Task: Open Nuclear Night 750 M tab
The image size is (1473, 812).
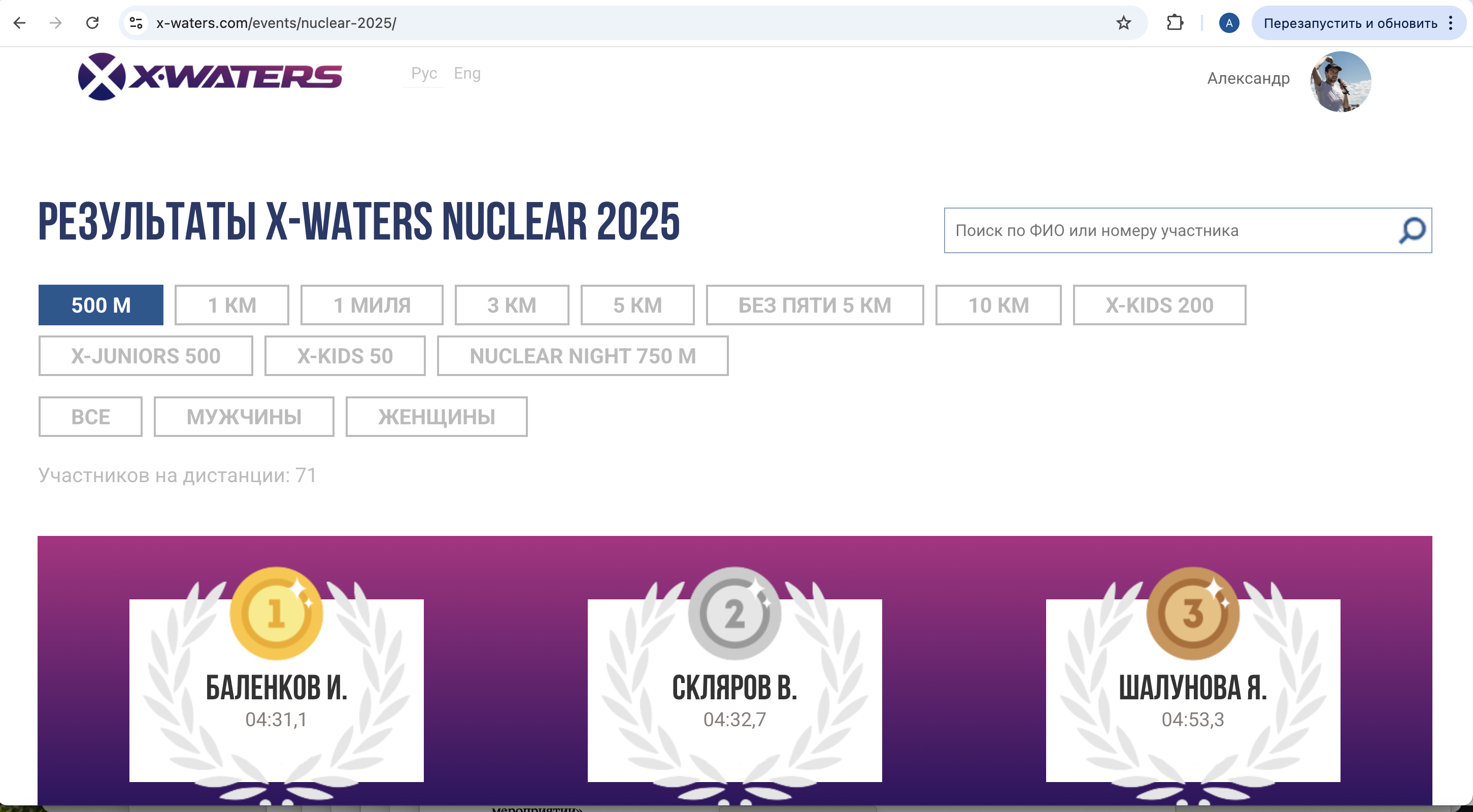Action: [582, 356]
